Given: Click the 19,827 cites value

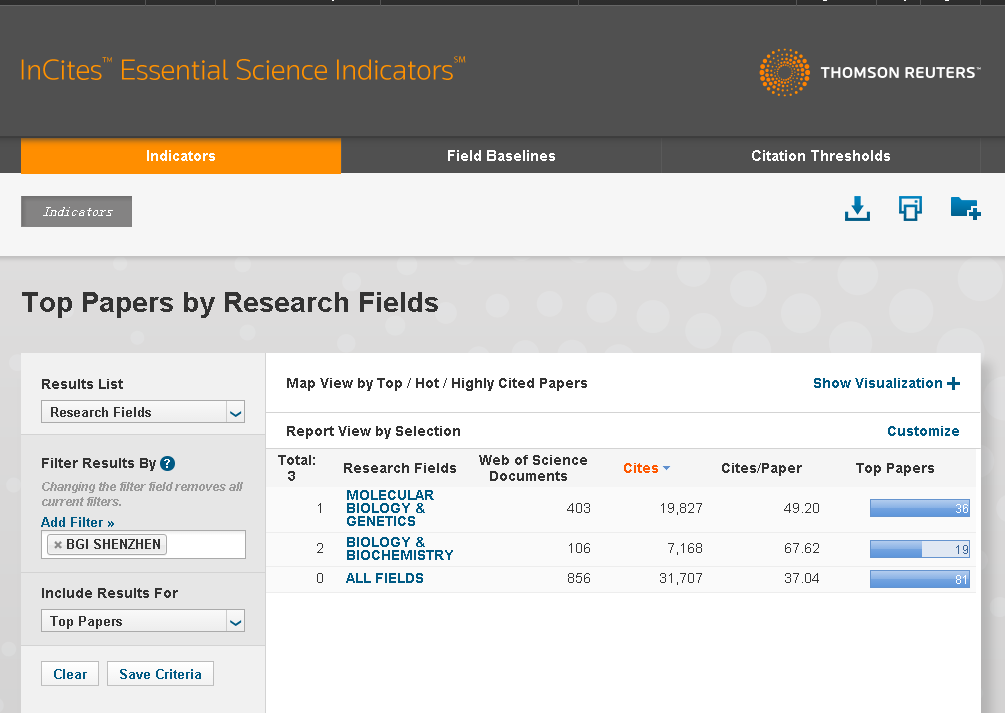Looking at the screenshot, I should [681, 508].
